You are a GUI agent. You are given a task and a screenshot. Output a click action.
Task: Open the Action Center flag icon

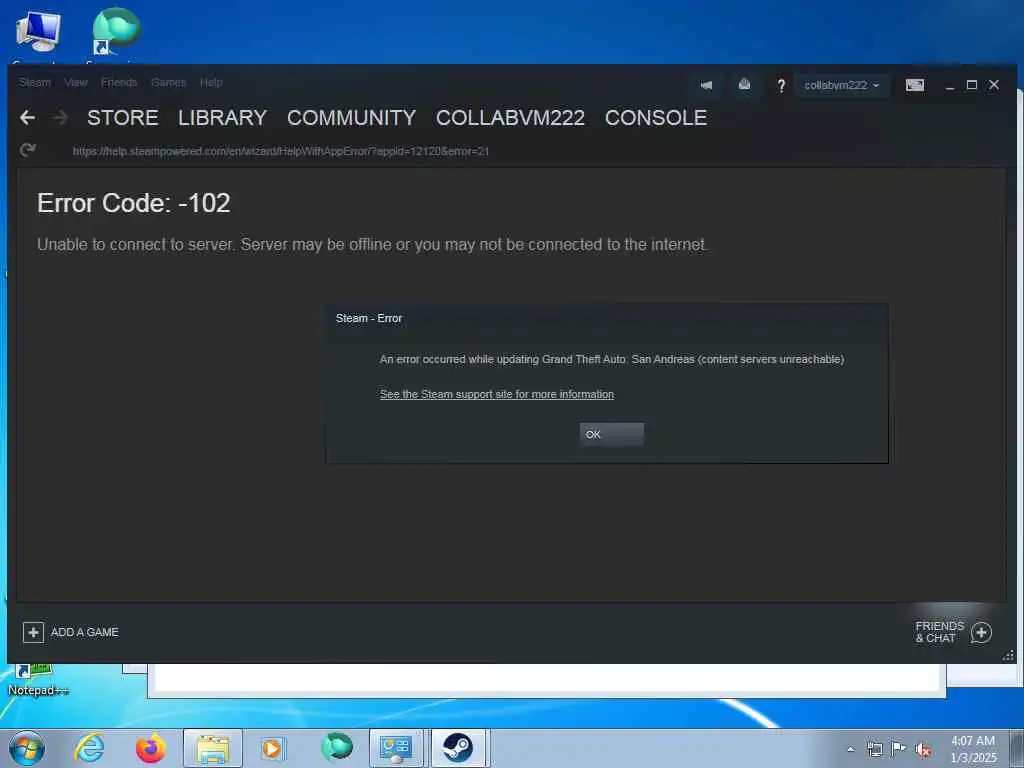[899, 749]
